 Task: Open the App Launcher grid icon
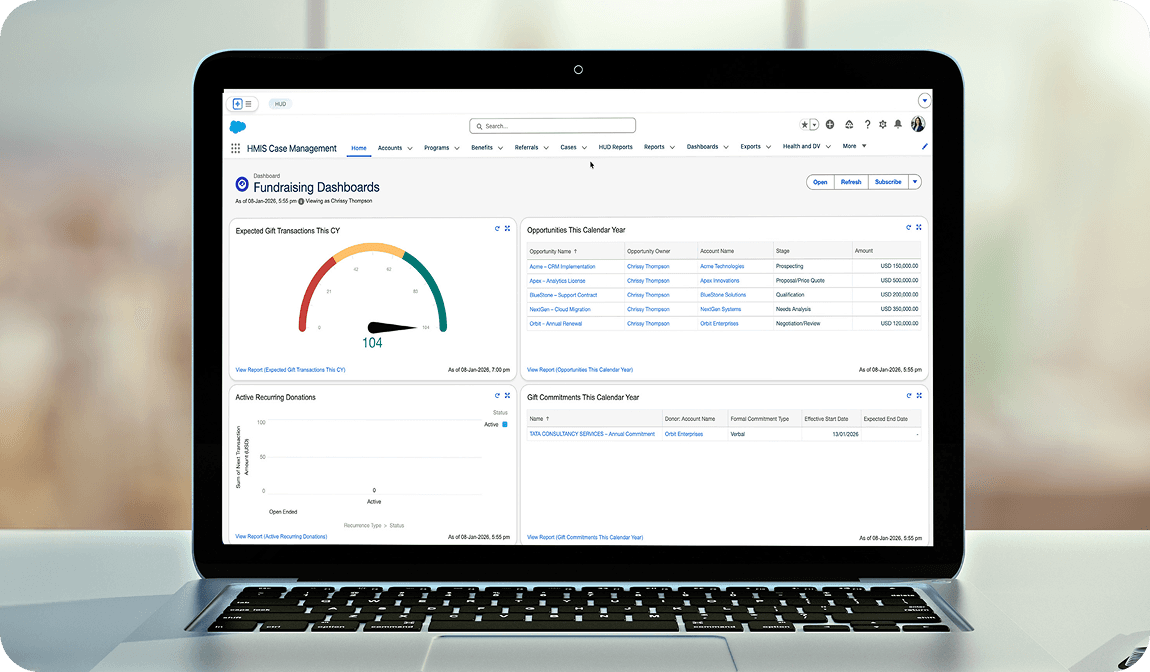[235, 148]
